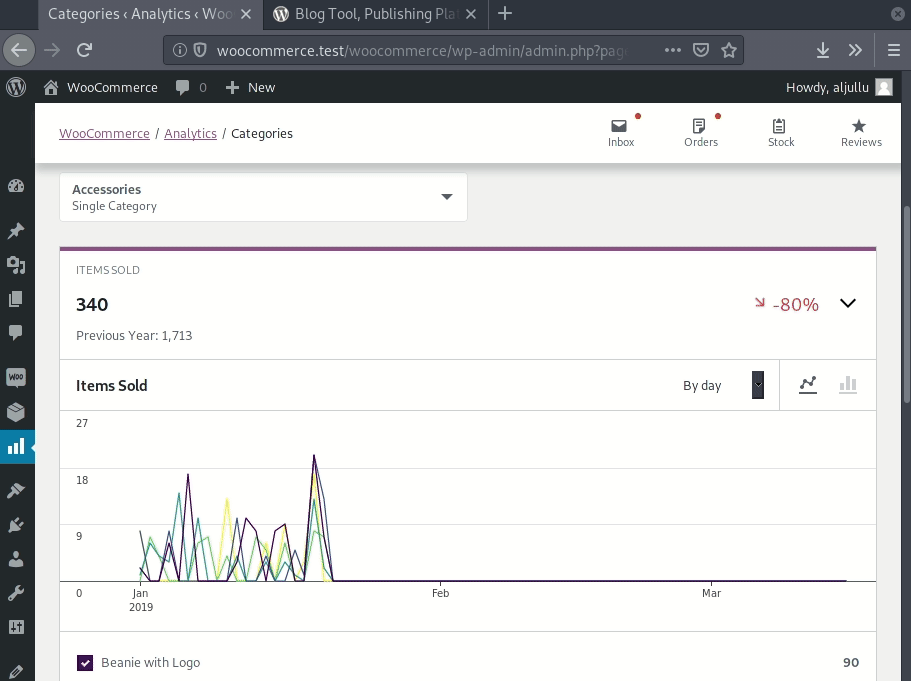Viewport: 911px width, 681px height.
Task: Open the Inbox activity panel
Action: [x=621, y=133]
